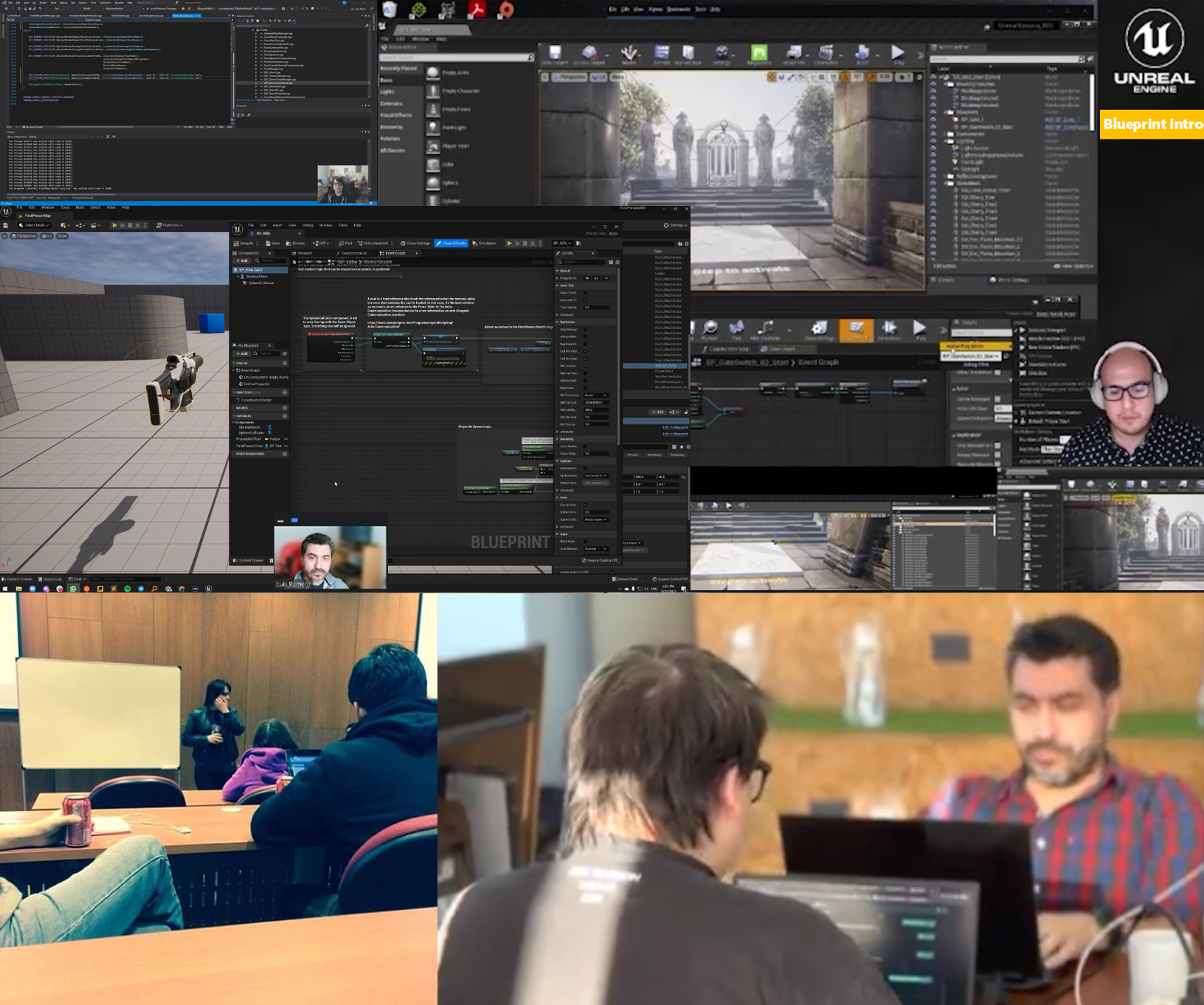
Task: Click Source Control Off in blueprint editor
Action: pyautogui.click(x=601, y=561)
